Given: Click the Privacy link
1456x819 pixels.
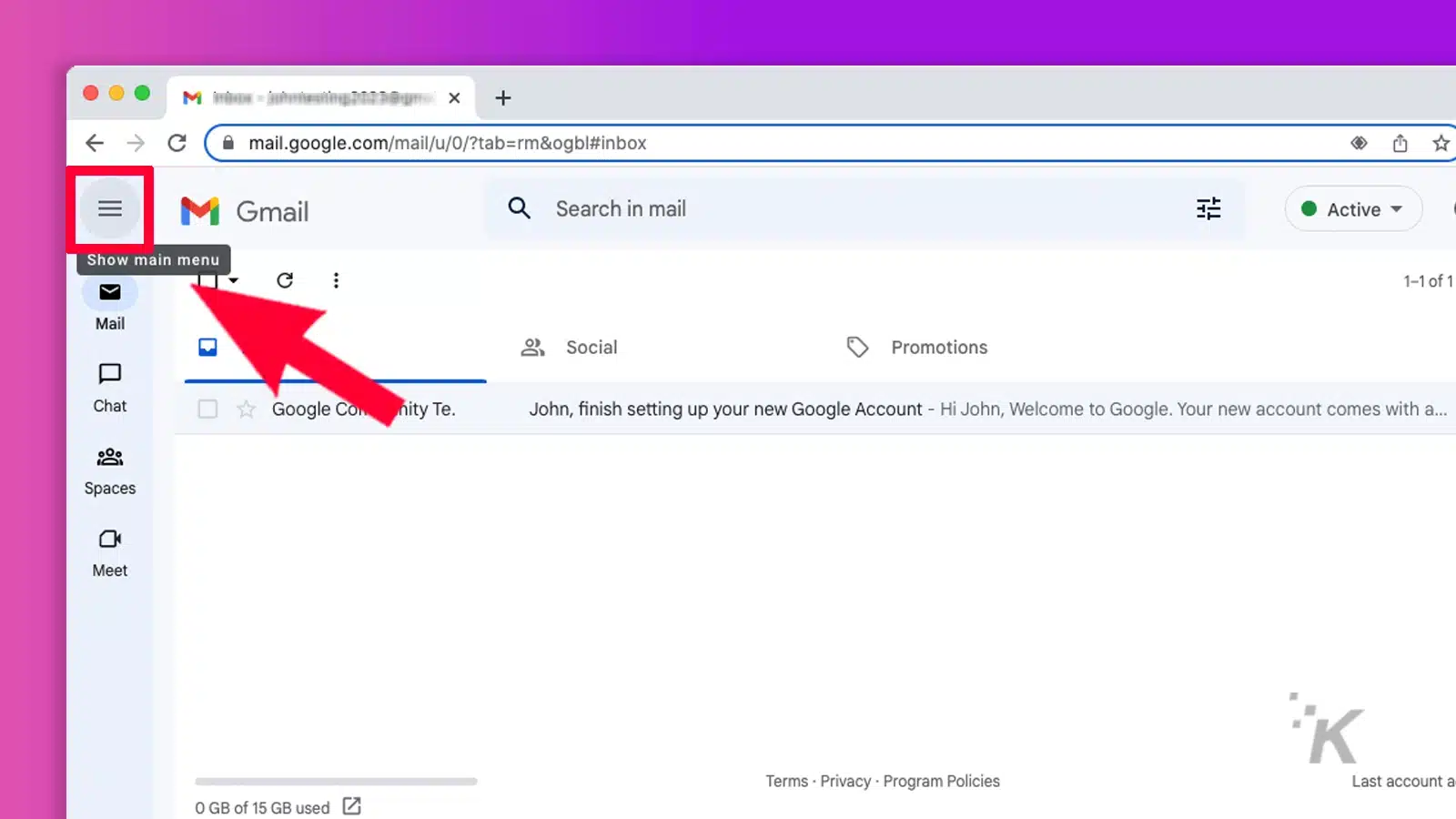Looking at the screenshot, I should [x=845, y=781].
